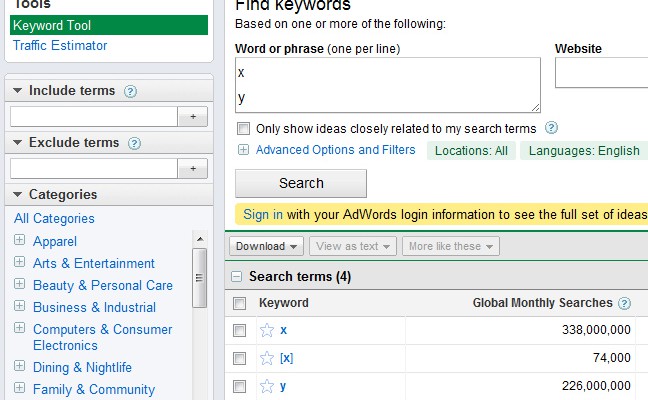Focus the Exclude terms input field
The image size is (648, 400).
[94, 169]
